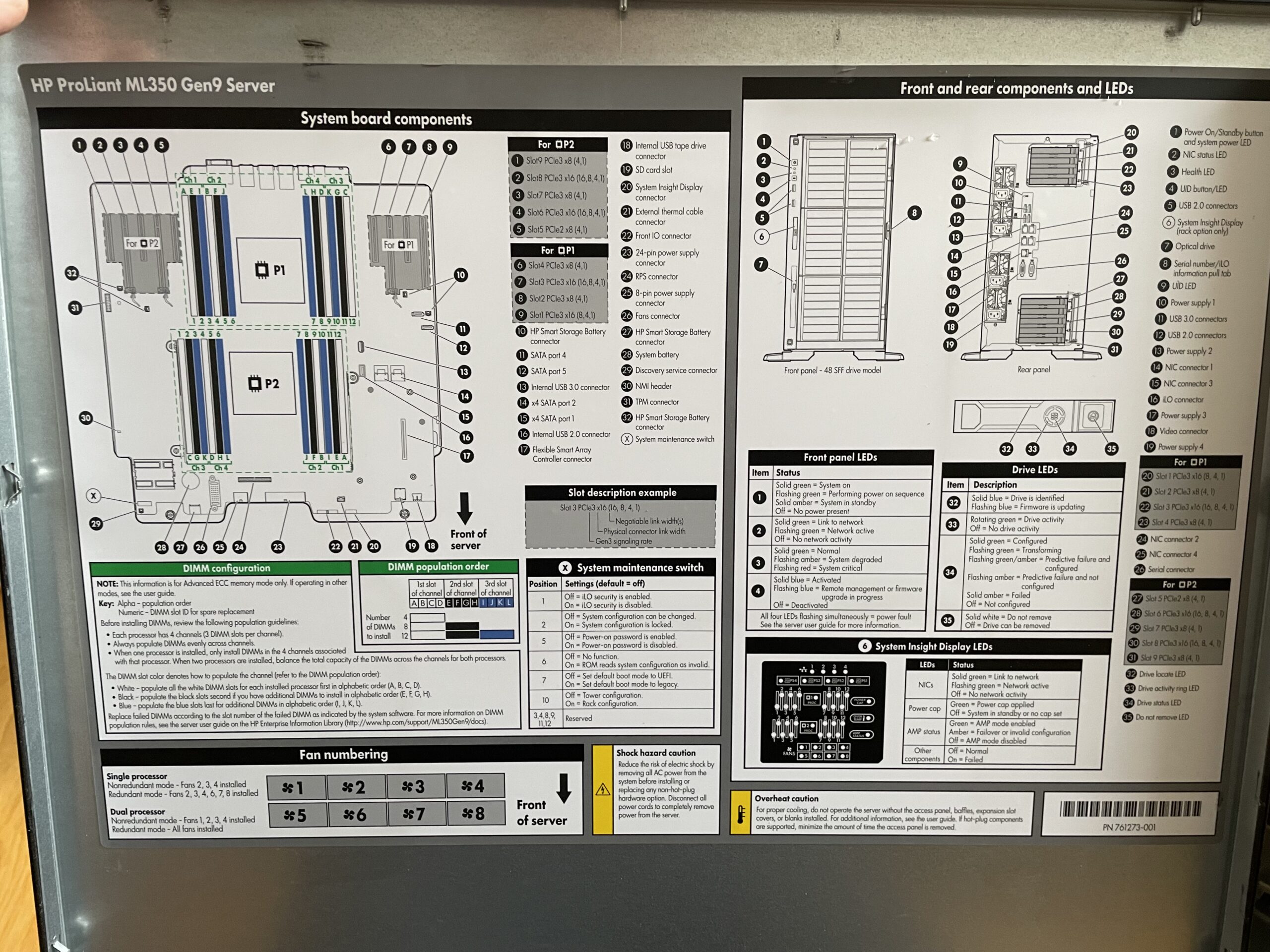Click maintenance switch position 7 boot mode row
1270x952 pixels.
(621, 680)
